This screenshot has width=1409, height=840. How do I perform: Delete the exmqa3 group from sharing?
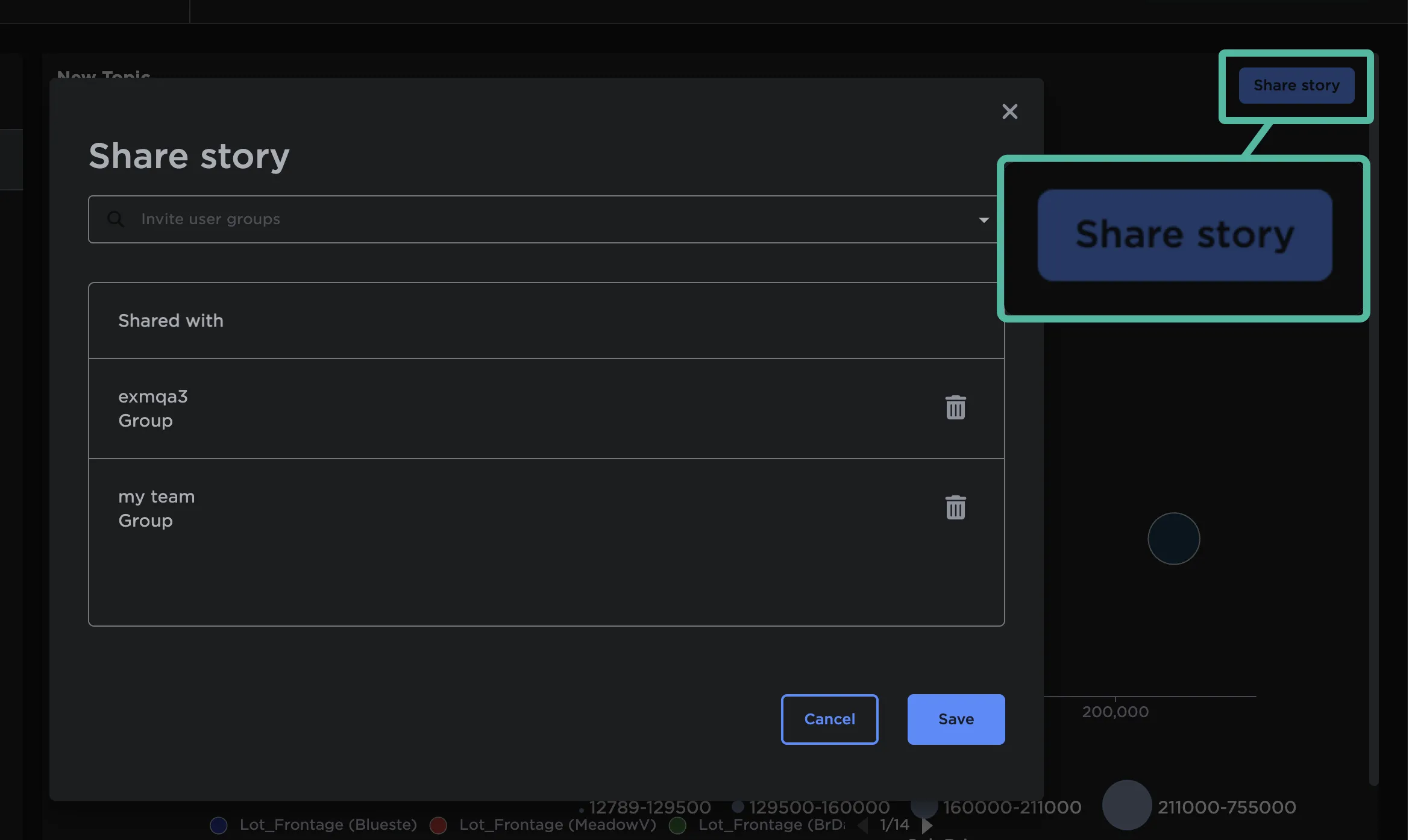955,408
